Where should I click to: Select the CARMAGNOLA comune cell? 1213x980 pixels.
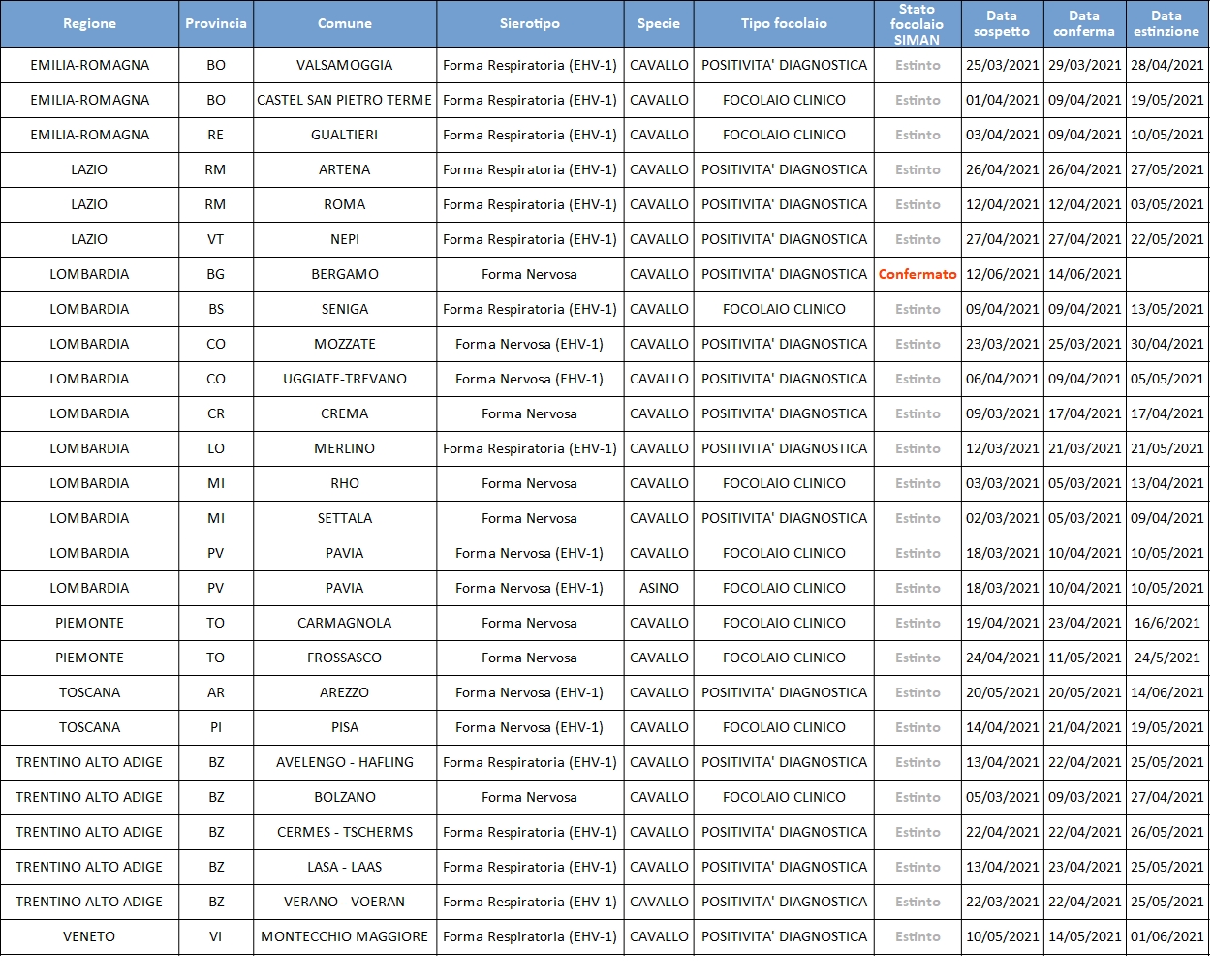click(344, 623)
